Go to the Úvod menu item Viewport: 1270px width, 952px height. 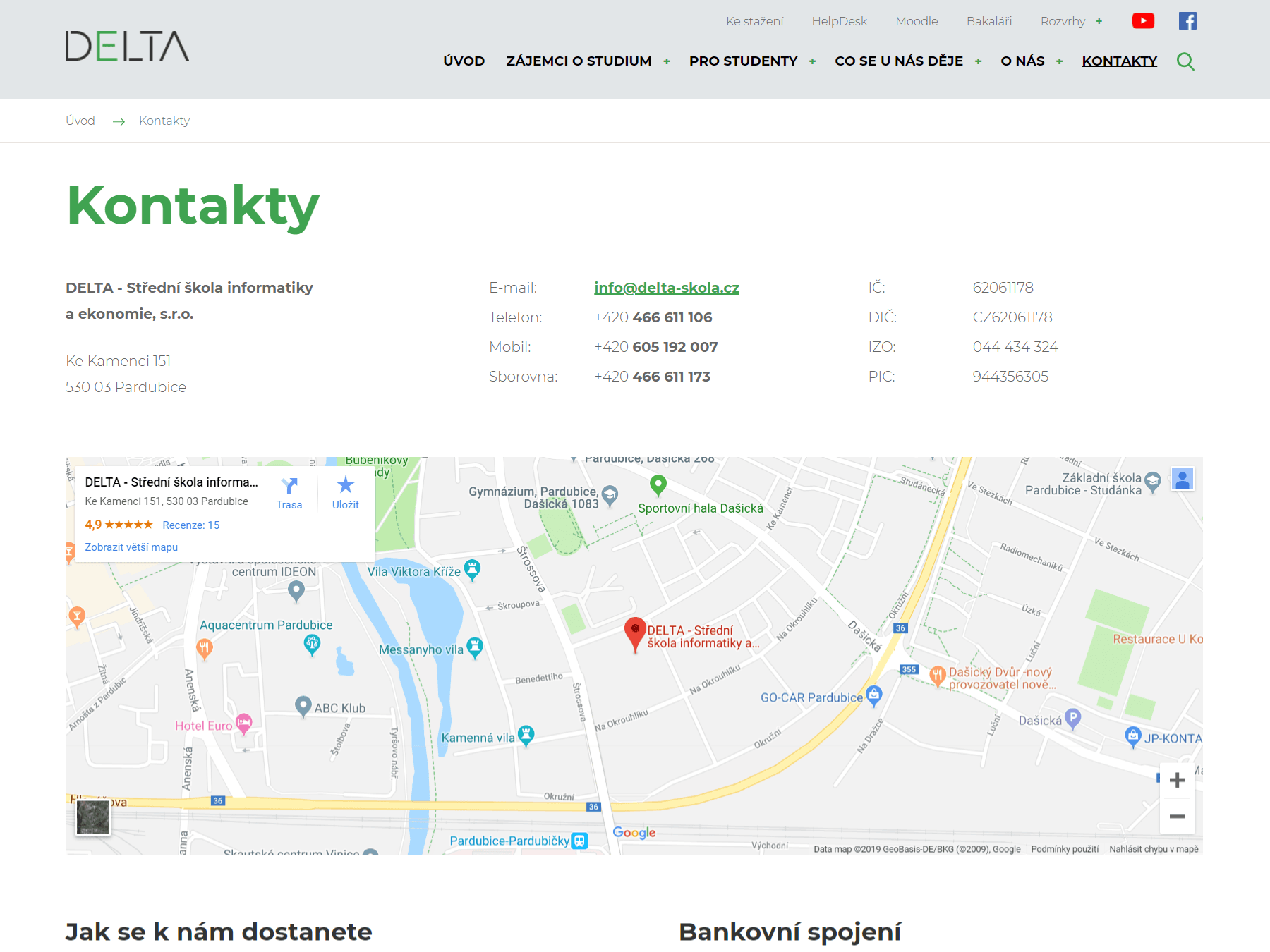[464, 61]
